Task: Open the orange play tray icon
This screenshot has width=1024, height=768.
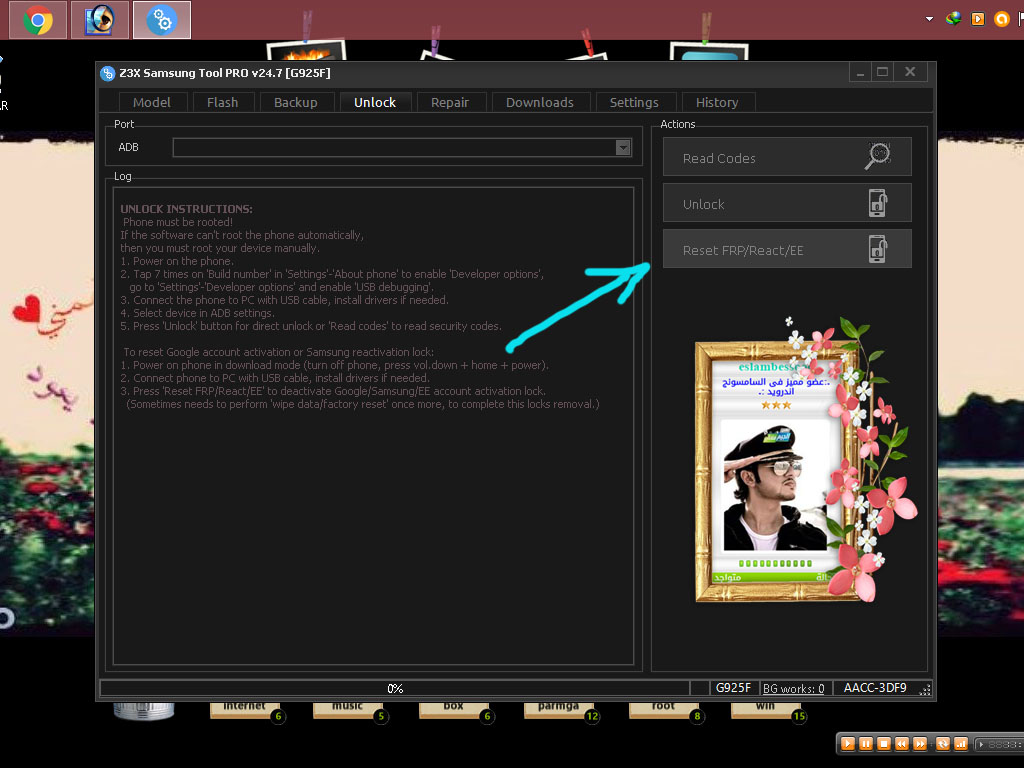Action: coord(978,19)
